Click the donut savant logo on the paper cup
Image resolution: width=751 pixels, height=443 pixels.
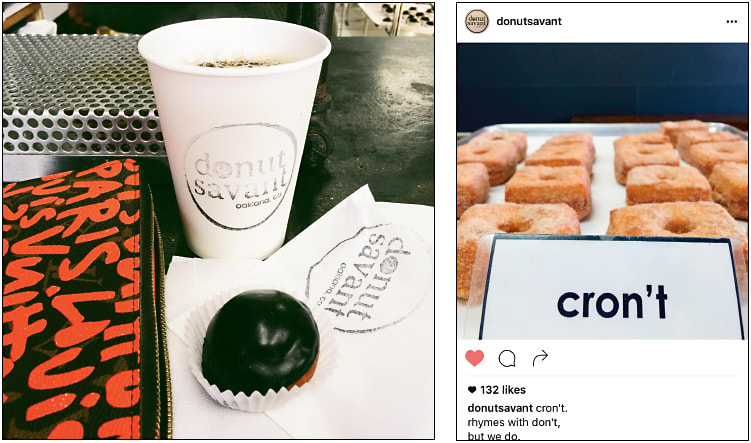[241, 176]
